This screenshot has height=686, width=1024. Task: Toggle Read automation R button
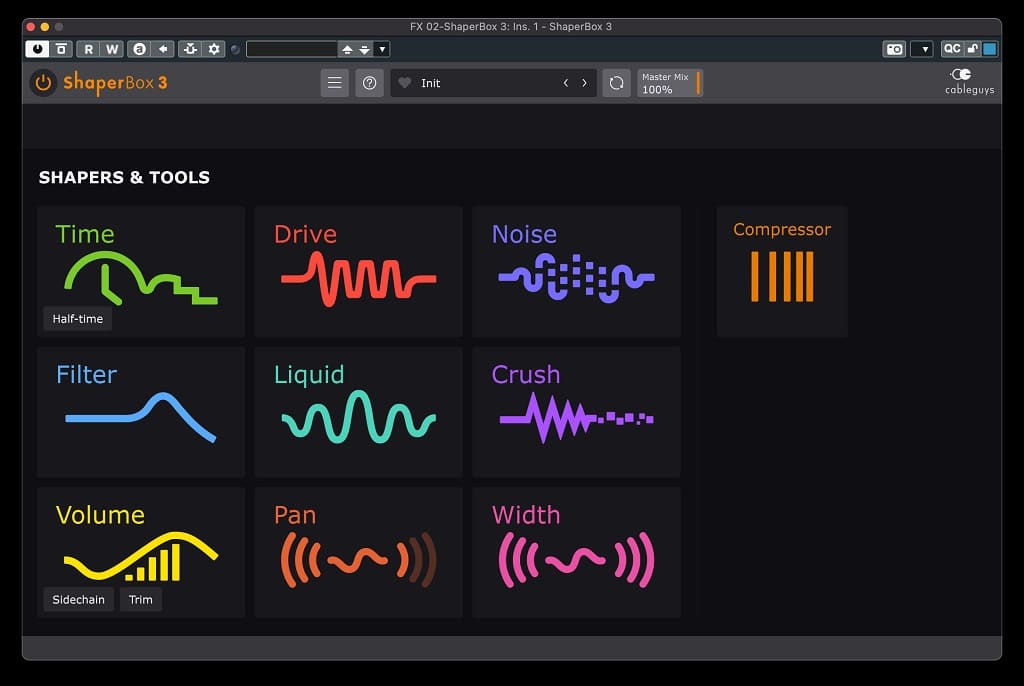(x=88, y=49)
